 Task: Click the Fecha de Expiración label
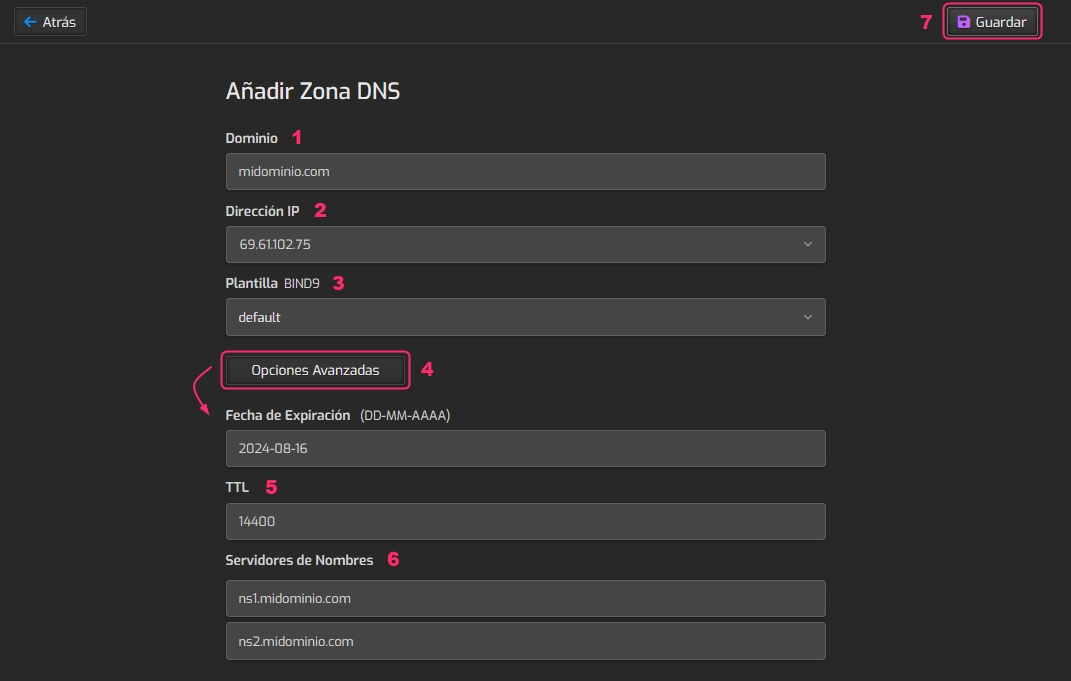point(288,415)
